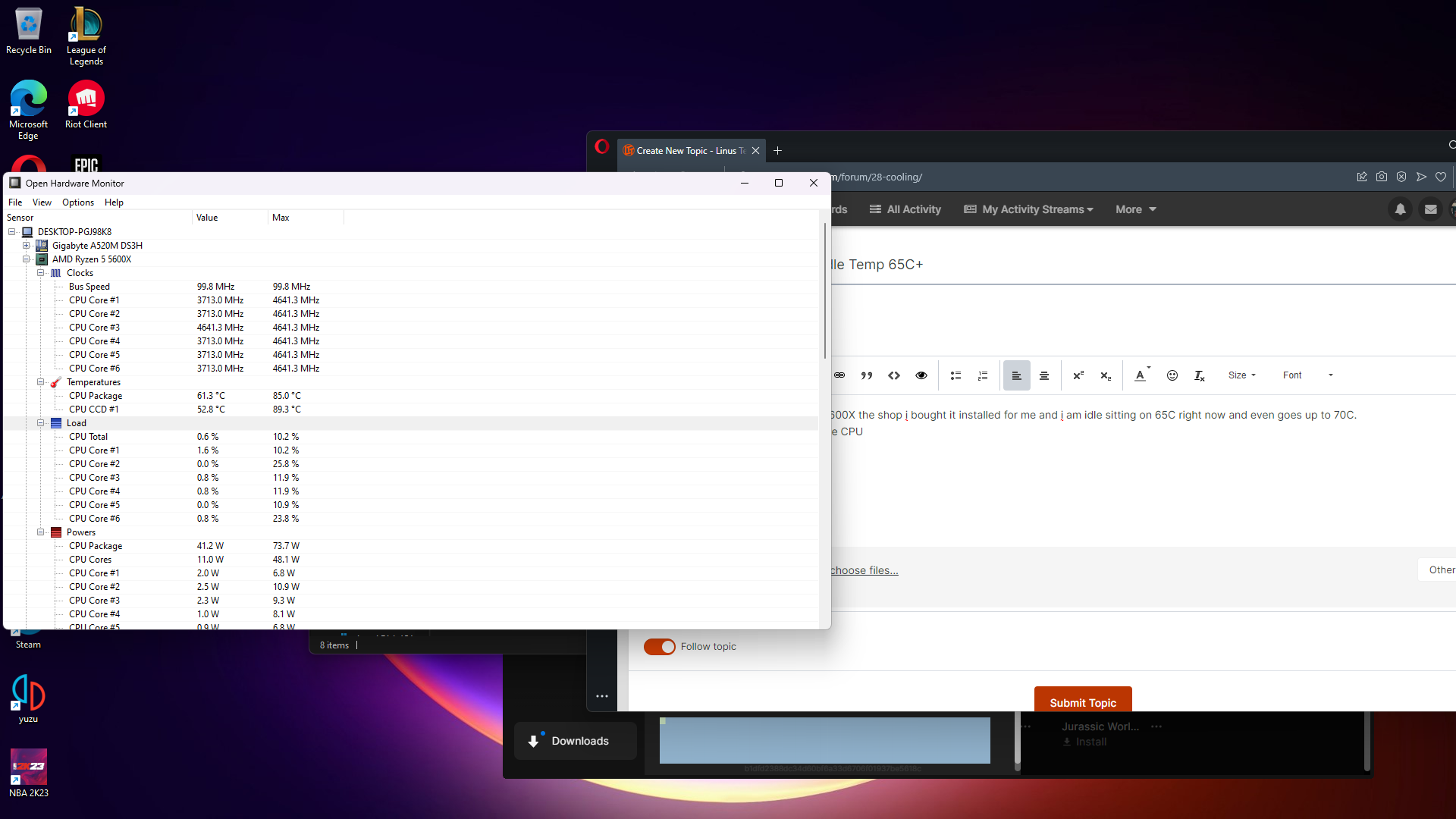
Task: Open the text color dropdown
Action: (x=1142, y=375)
